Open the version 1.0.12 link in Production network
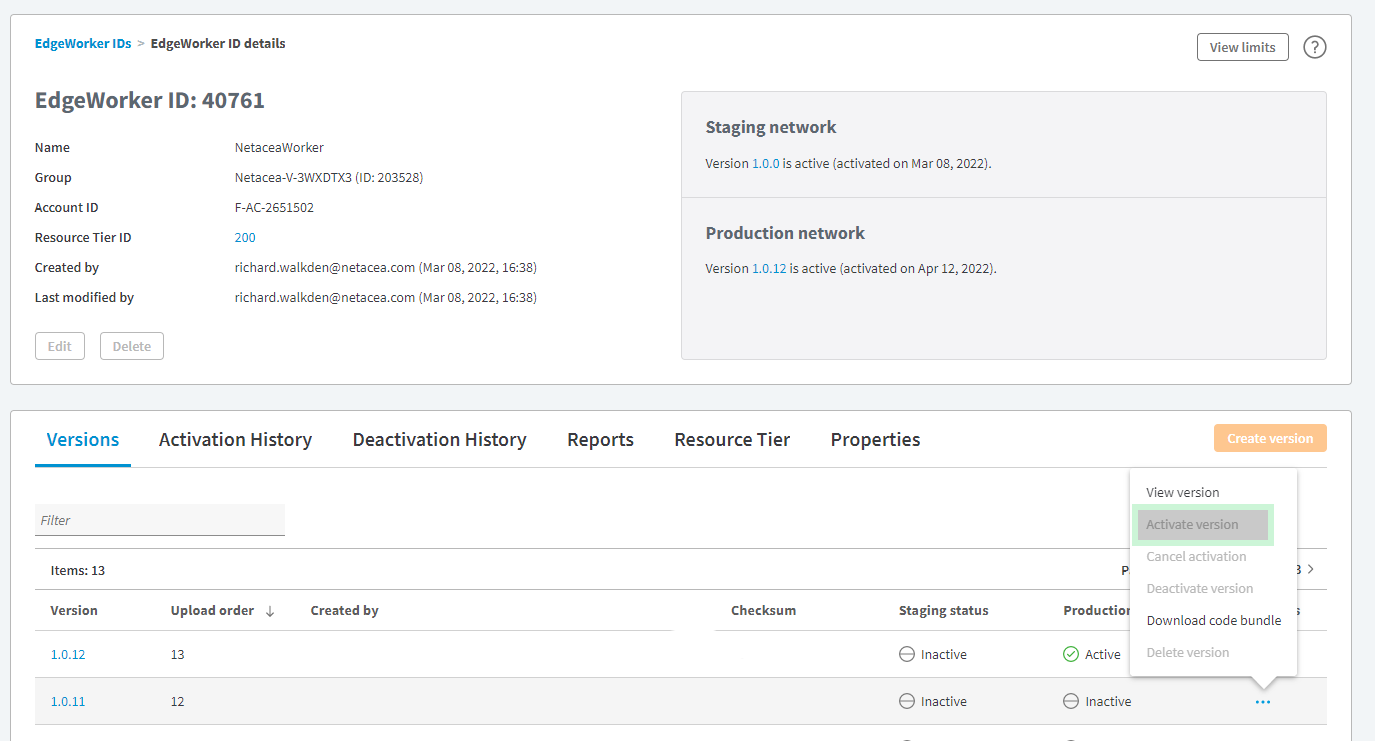The width and height of the screenshot is (1375, 741). 768,269
